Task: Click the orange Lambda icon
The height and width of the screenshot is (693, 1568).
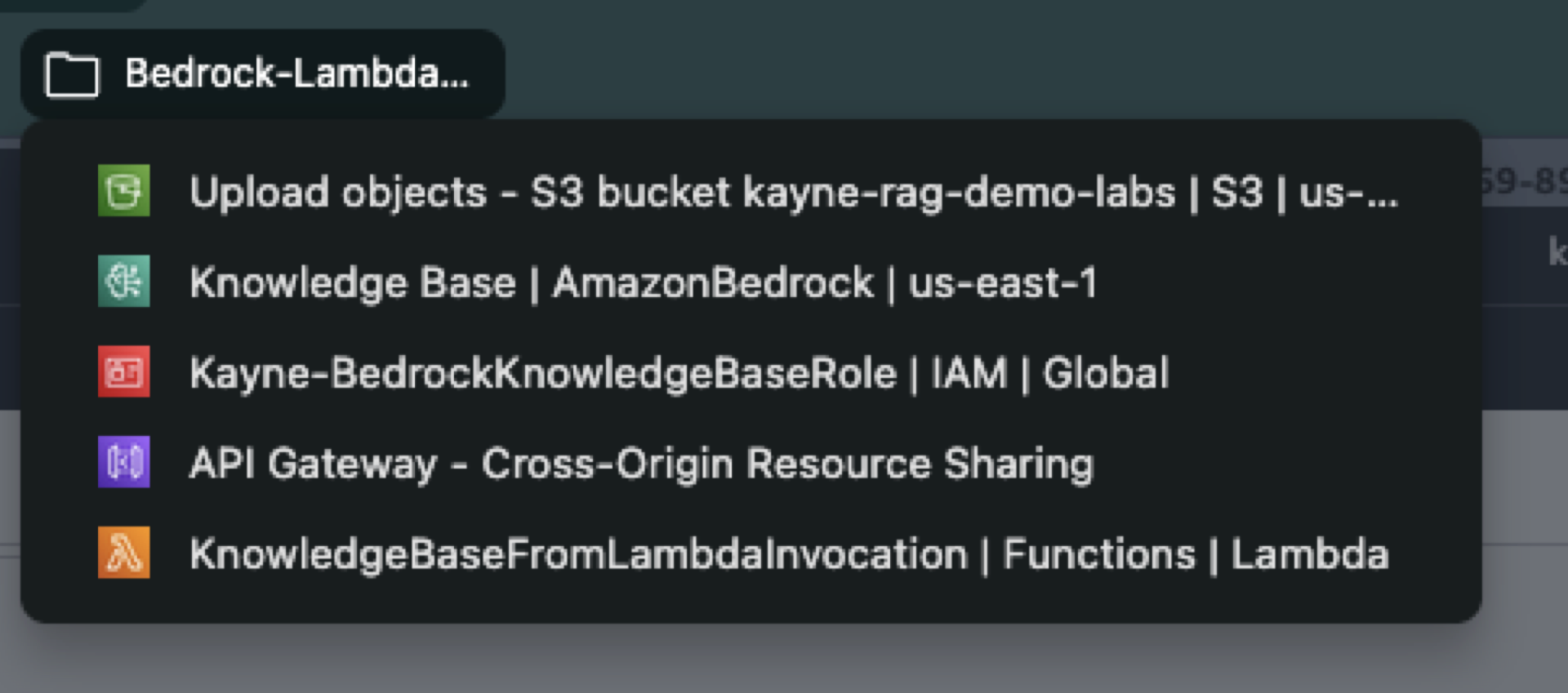Action: [124, 554]
